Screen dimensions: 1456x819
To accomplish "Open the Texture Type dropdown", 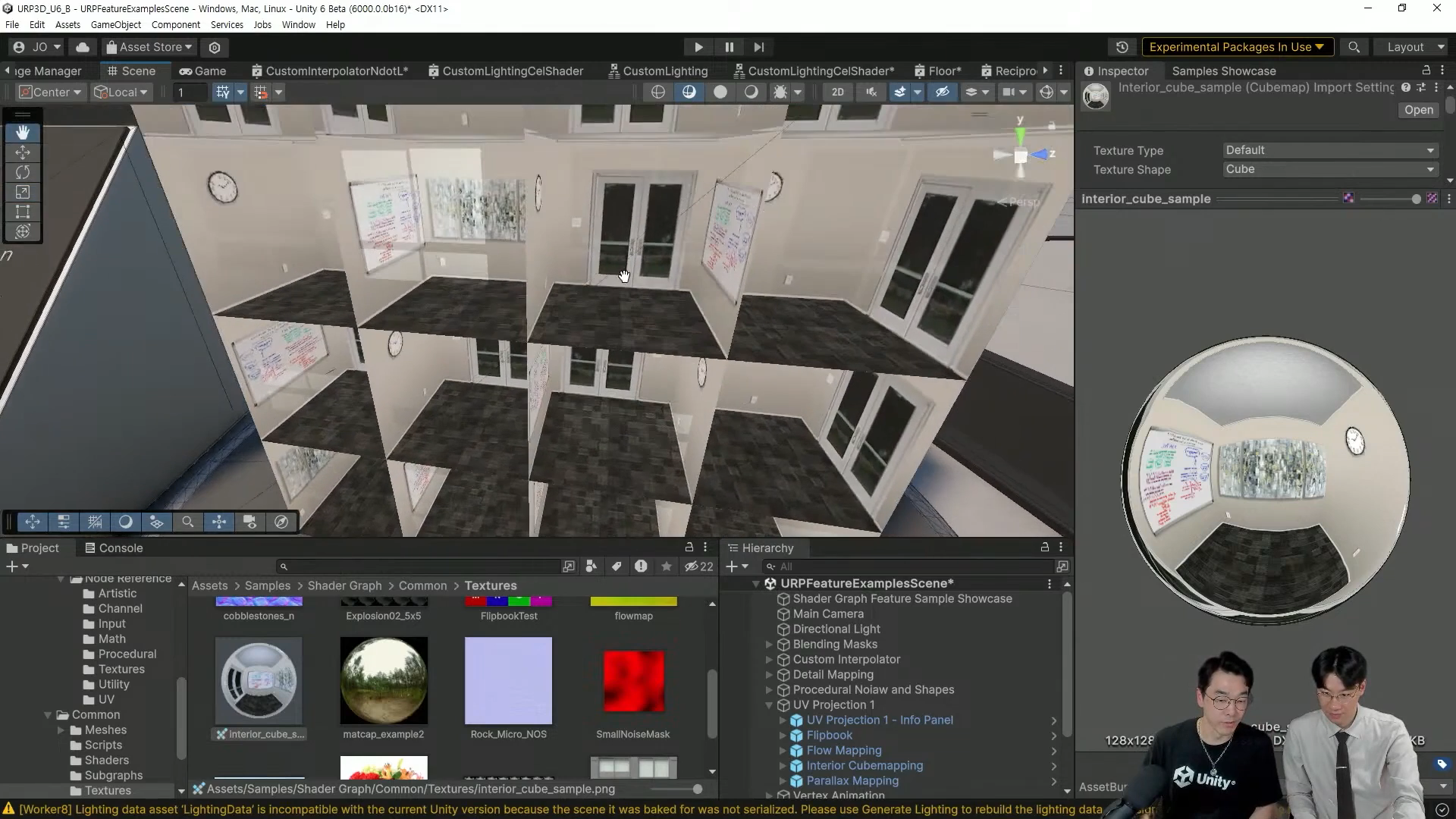I will pos(1330,150).
